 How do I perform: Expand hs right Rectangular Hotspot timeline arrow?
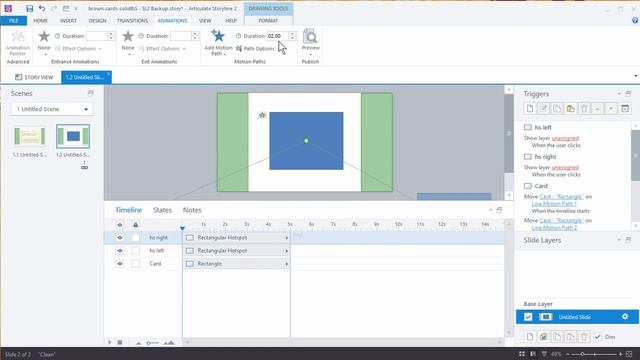[x=287, y=238]
